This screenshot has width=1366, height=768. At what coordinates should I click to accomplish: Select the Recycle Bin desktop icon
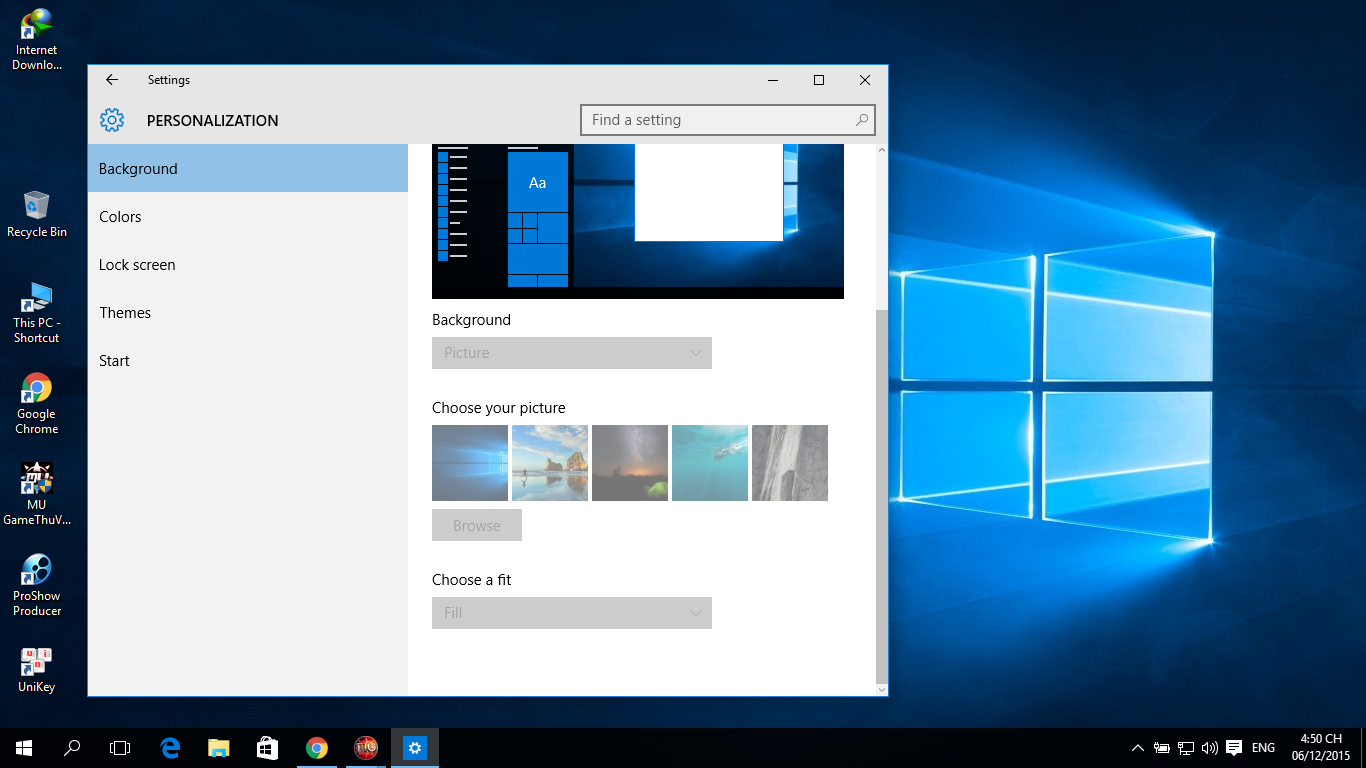click(x=37, y=214)
